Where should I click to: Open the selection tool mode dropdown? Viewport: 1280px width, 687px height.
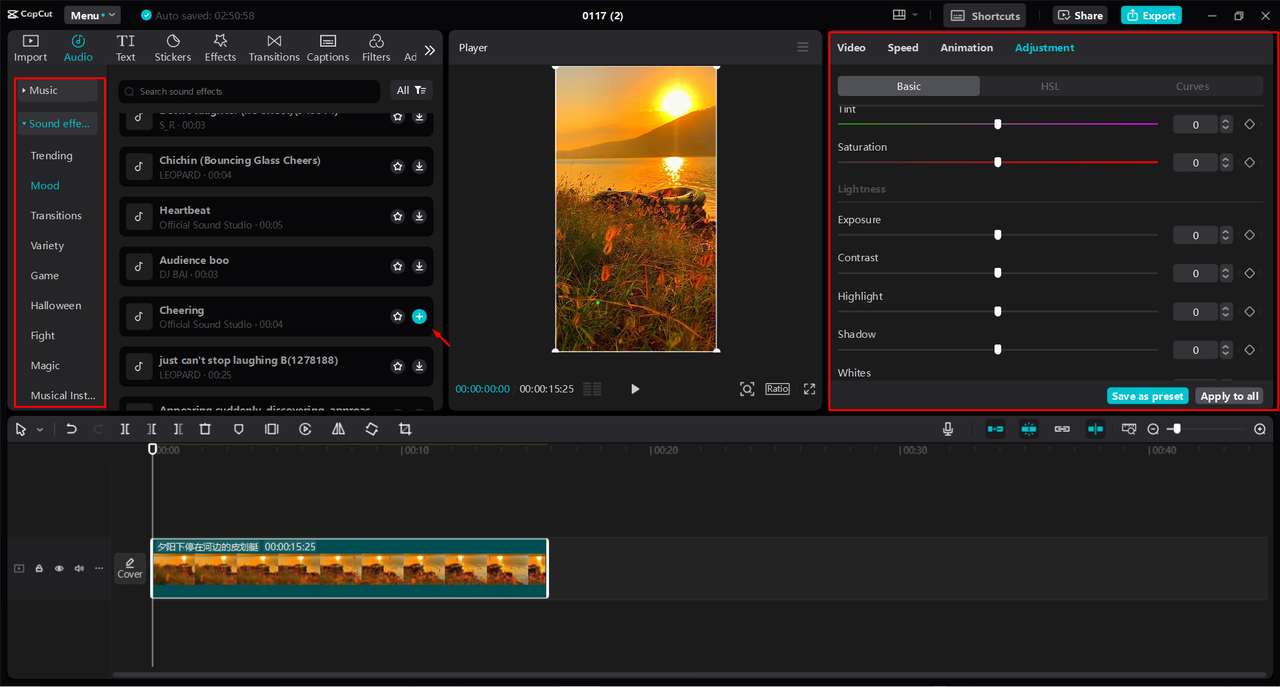click(x=40, y=429)
